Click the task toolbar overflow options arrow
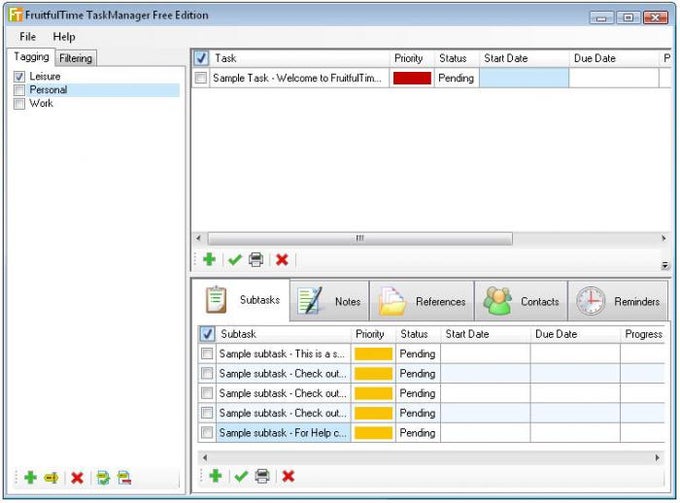 665,265
